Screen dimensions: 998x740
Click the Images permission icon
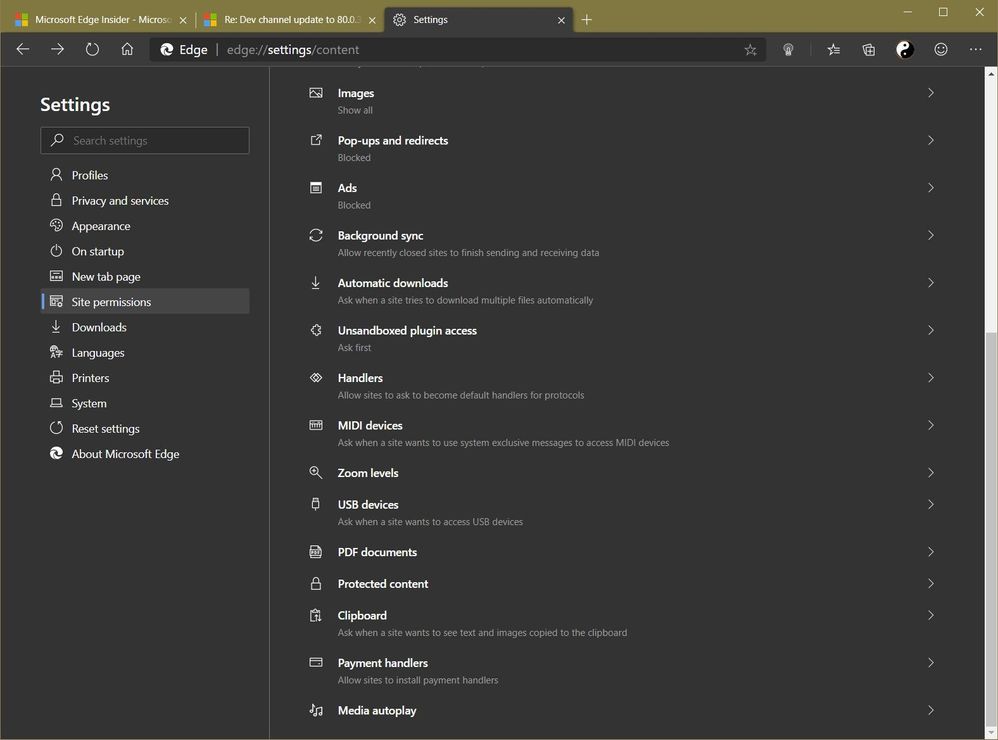pyautogui.click(x=316, y=93)
